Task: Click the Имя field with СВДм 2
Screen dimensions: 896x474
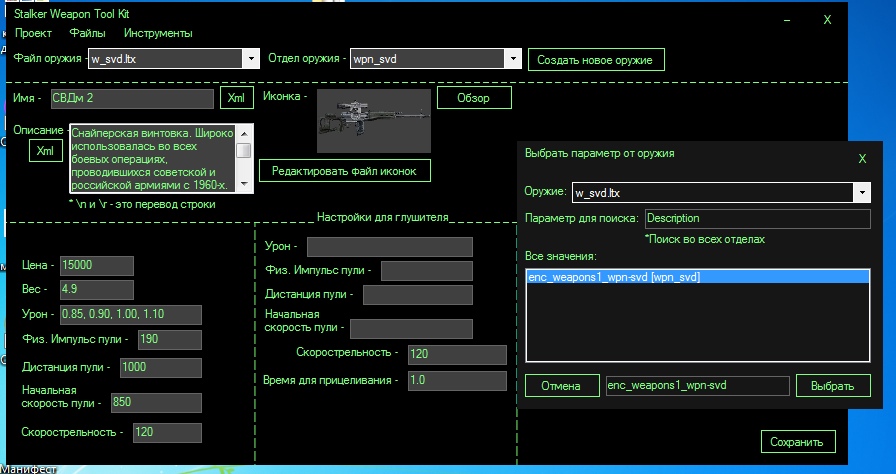Action: 132,98
